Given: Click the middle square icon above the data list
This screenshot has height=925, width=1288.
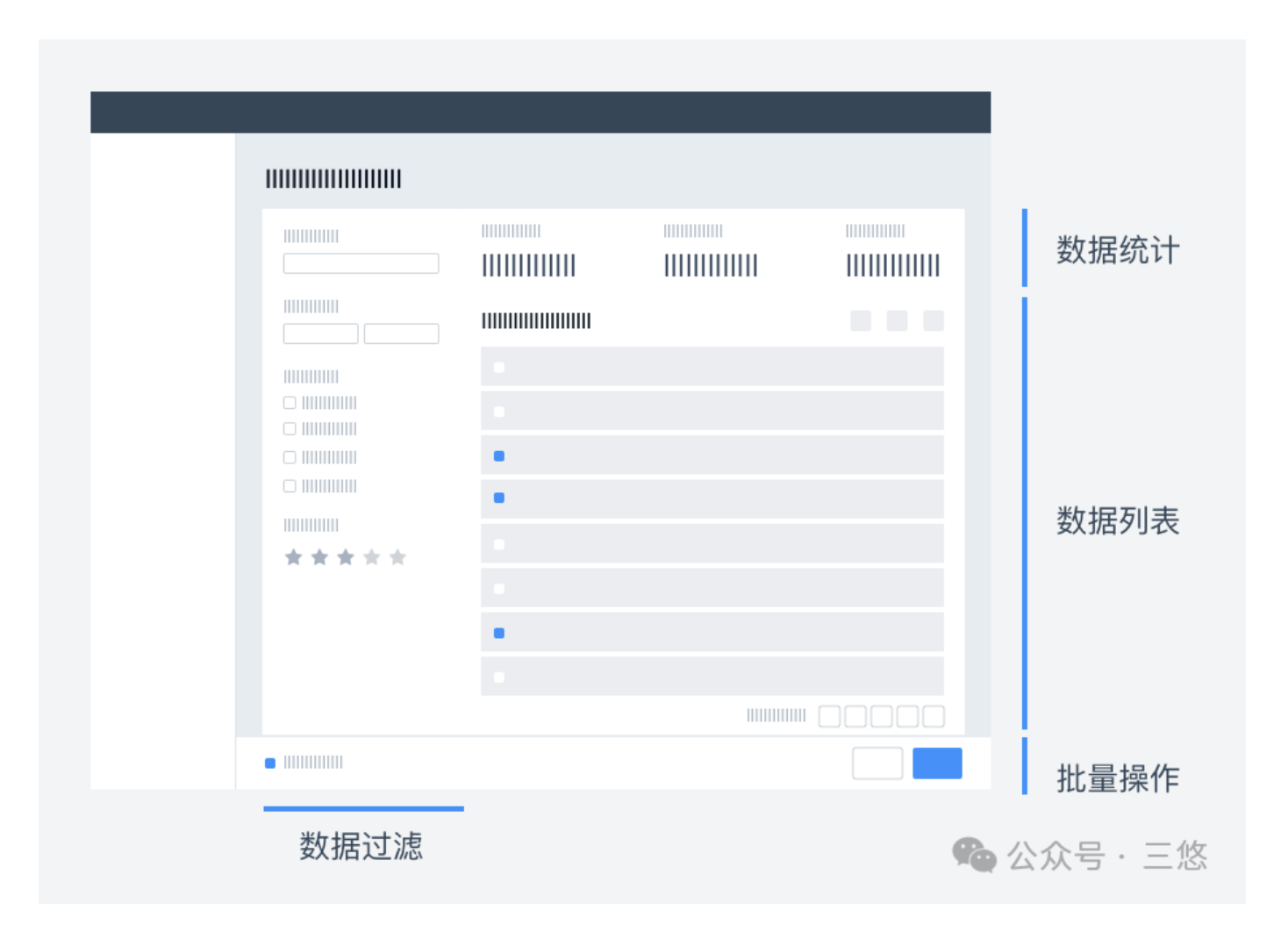Looking at the screenshot, I should 897,320.
